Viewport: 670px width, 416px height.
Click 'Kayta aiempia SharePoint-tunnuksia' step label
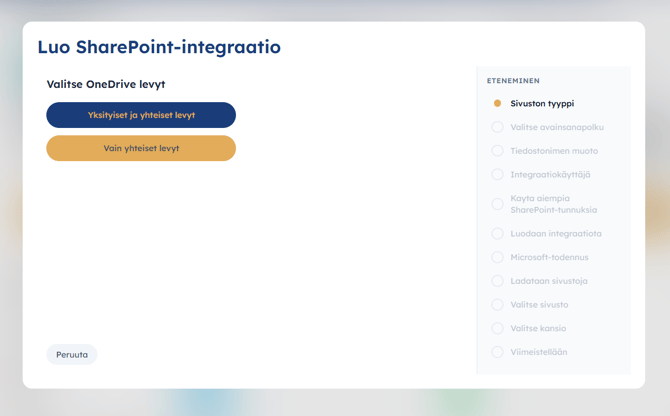pos(554,204)
